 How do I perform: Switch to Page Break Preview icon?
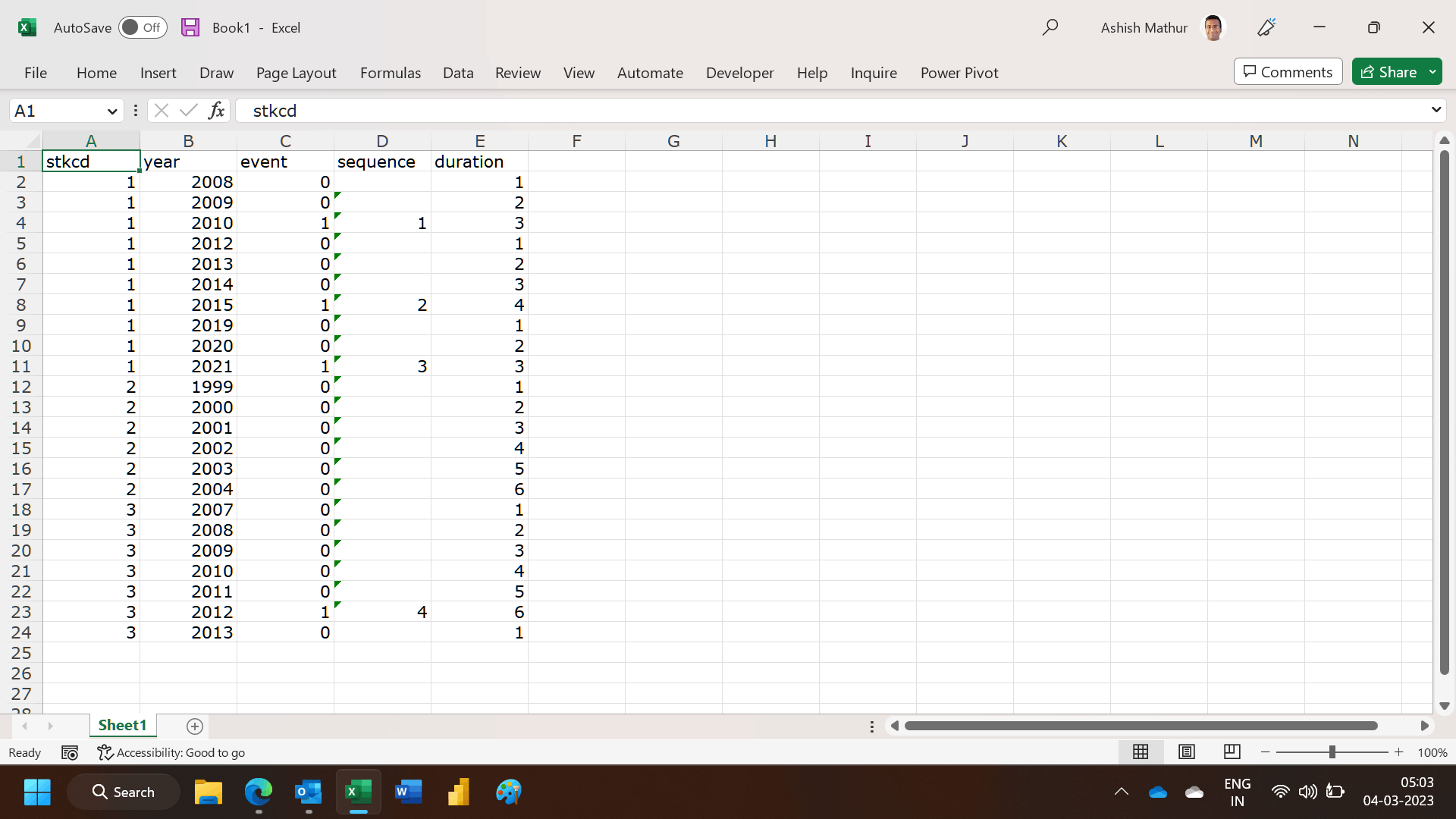click(x=1232, y=752)
